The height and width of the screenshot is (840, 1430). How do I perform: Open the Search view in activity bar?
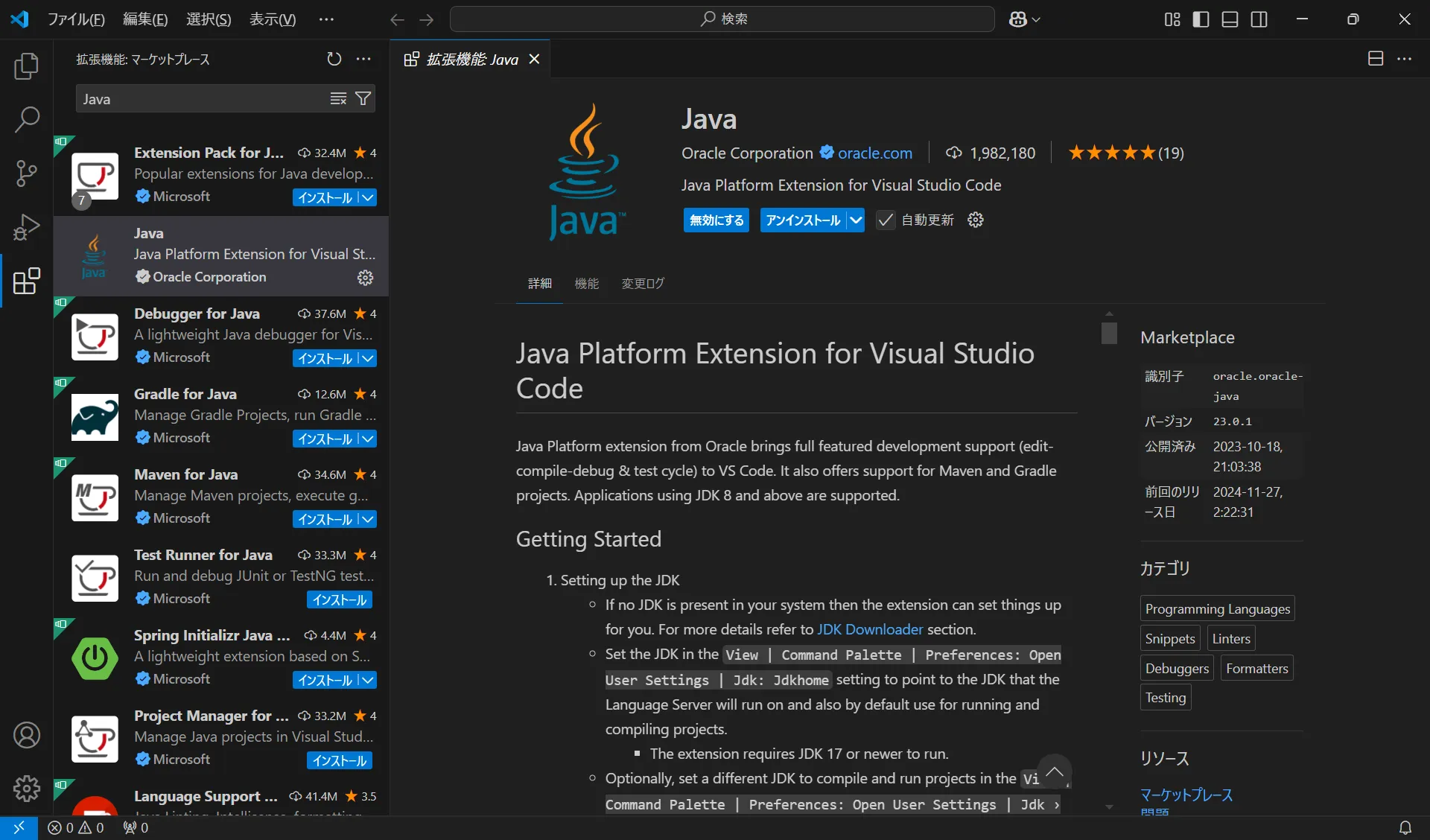(27, 119)
